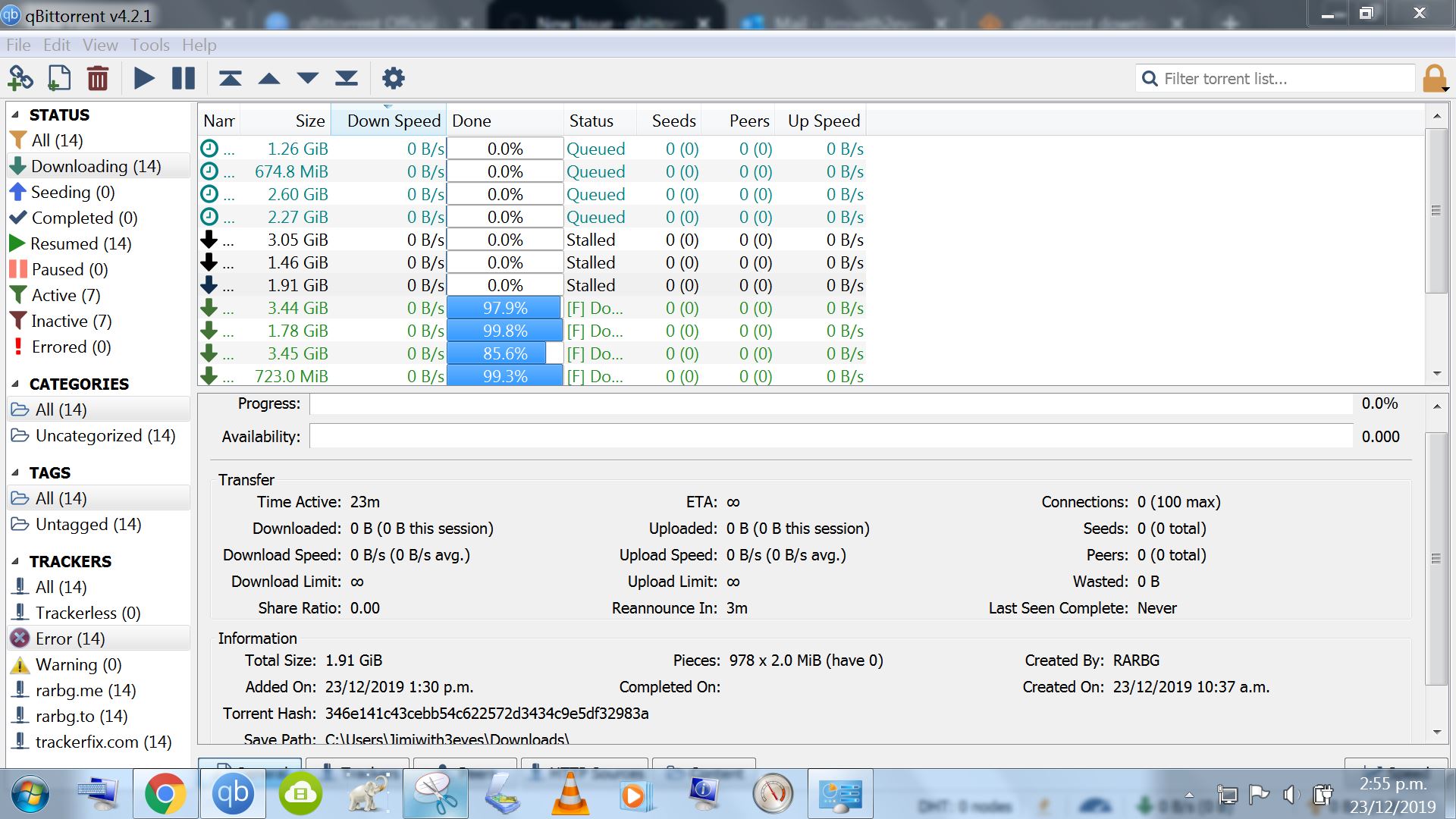Click the Add Torrent Link icon
The height and width of the screenshot is (819, 1456).
(x=20, y=78)
